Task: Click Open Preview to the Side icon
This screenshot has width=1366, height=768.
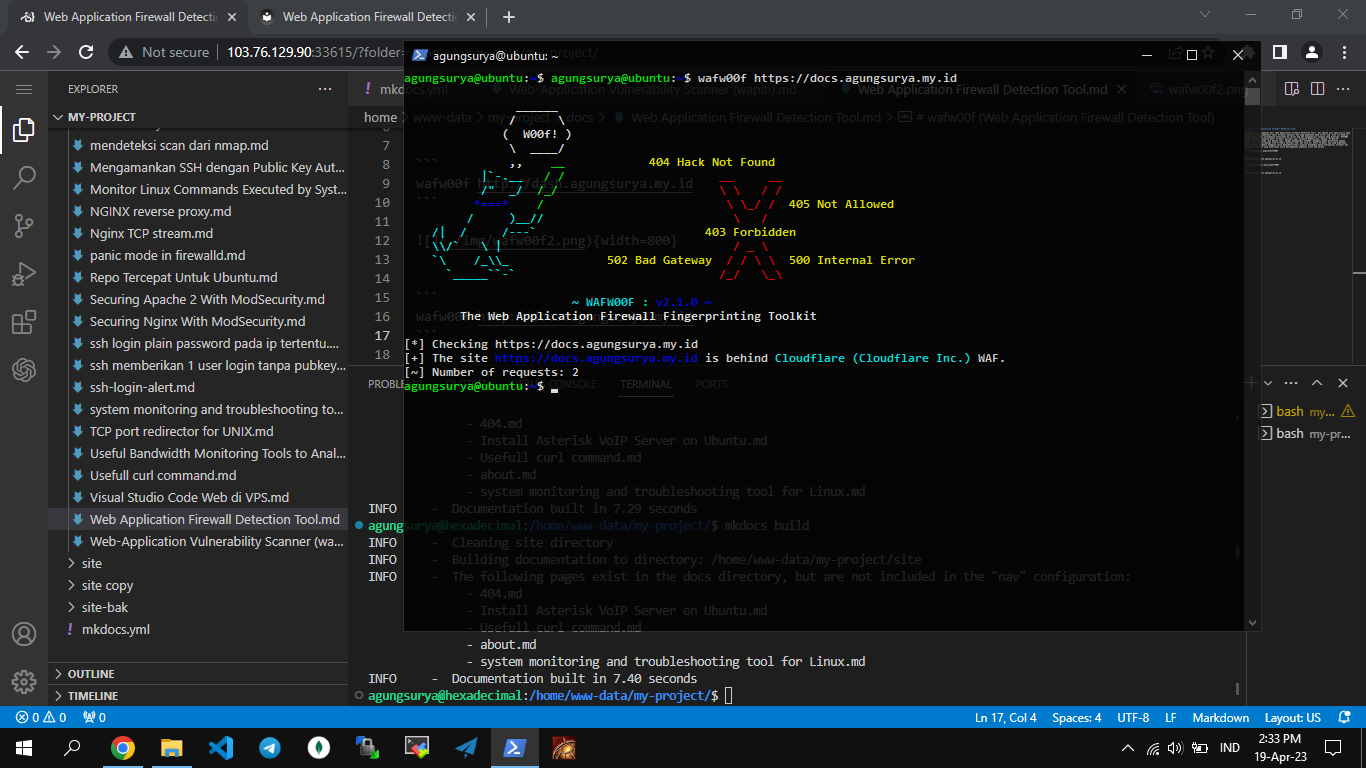Action: pos(1291,89)
